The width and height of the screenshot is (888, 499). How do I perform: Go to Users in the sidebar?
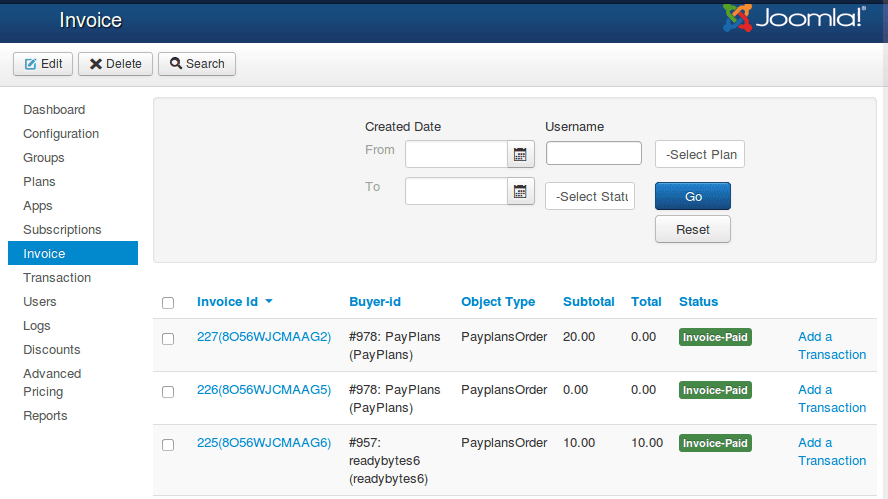pyautogui.click(x=40, y=301)
